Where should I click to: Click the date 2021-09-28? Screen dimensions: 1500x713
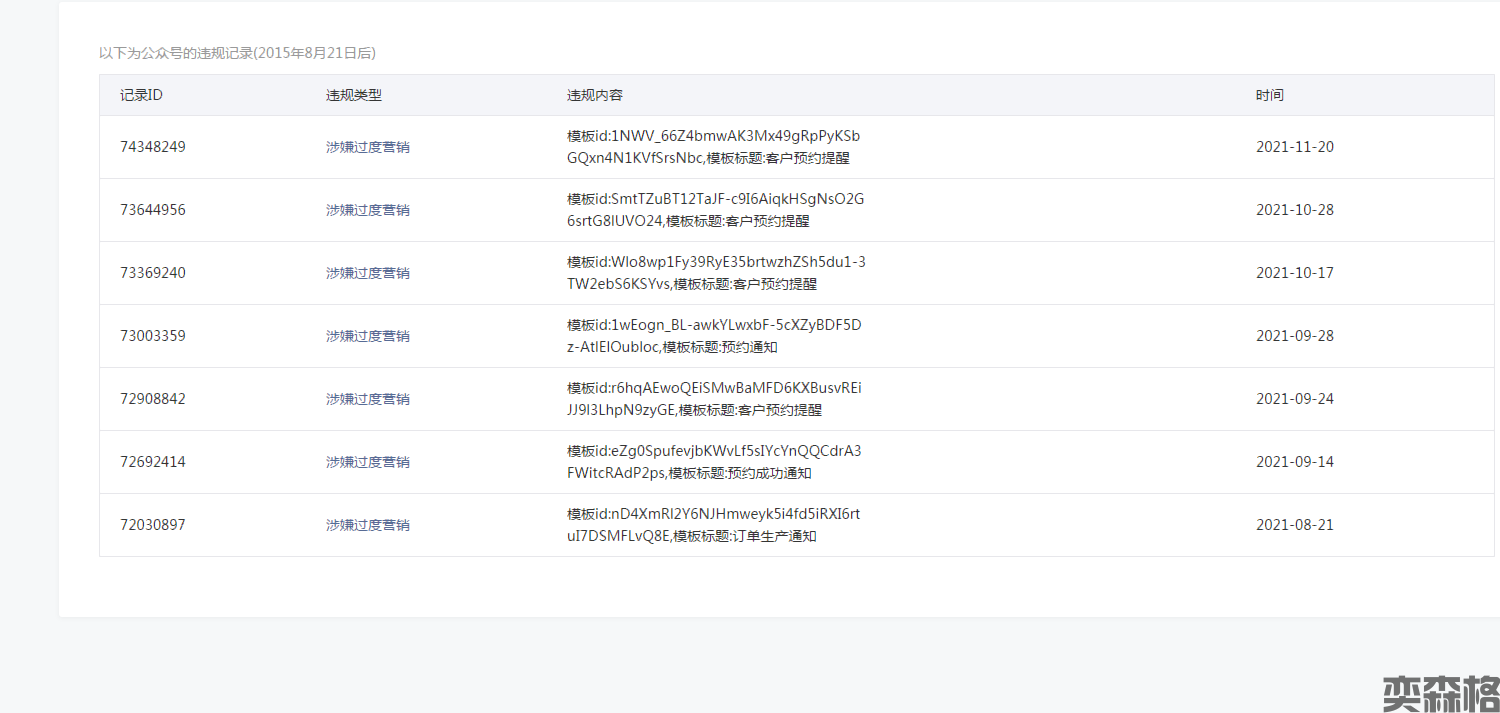[1294, 336]
